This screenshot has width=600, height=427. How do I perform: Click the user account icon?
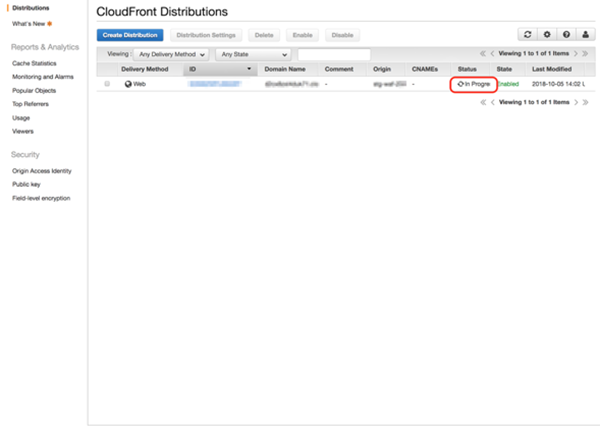coord(585,34)
